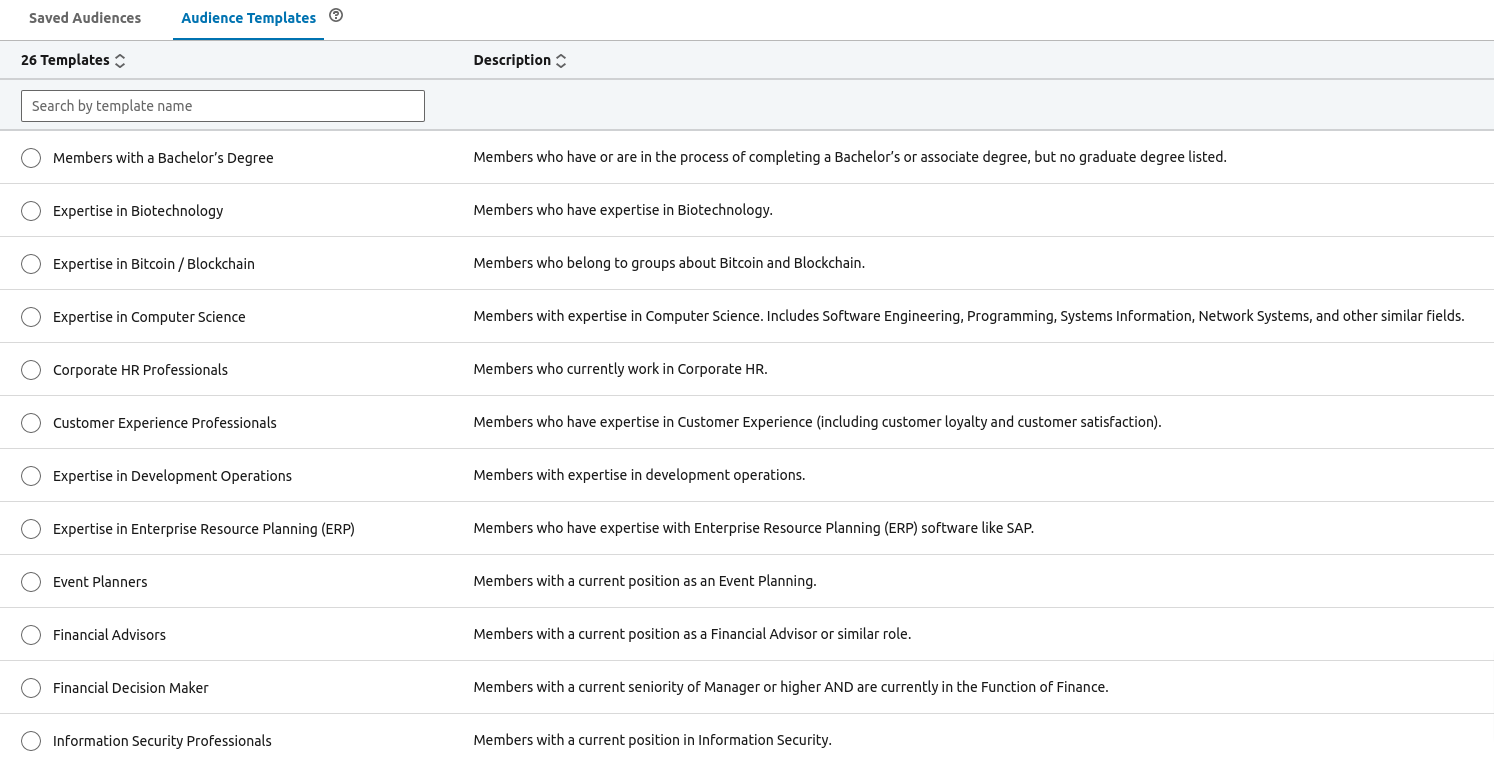Select the Information Security Professionals template
Screen dimensions: 1494x759
30,740
